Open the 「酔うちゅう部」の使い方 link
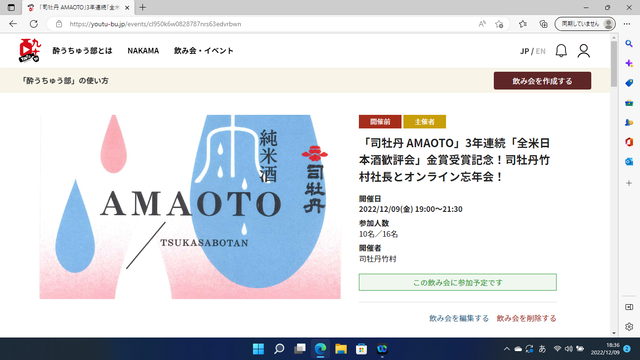 click(x=65, y=81)
